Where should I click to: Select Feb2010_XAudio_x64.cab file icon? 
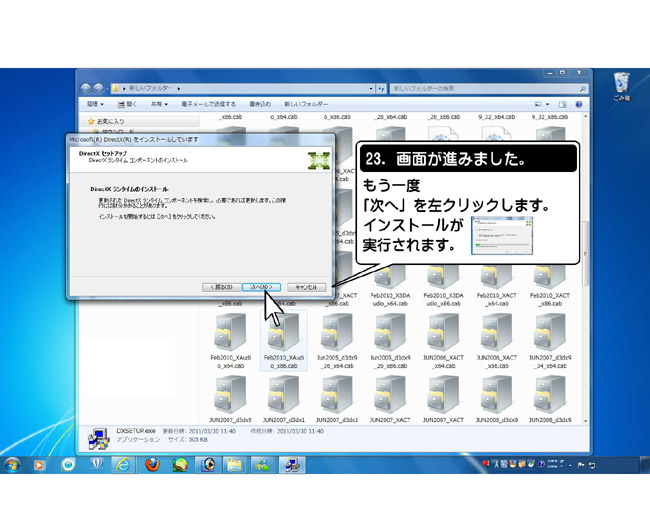point(230,332)
